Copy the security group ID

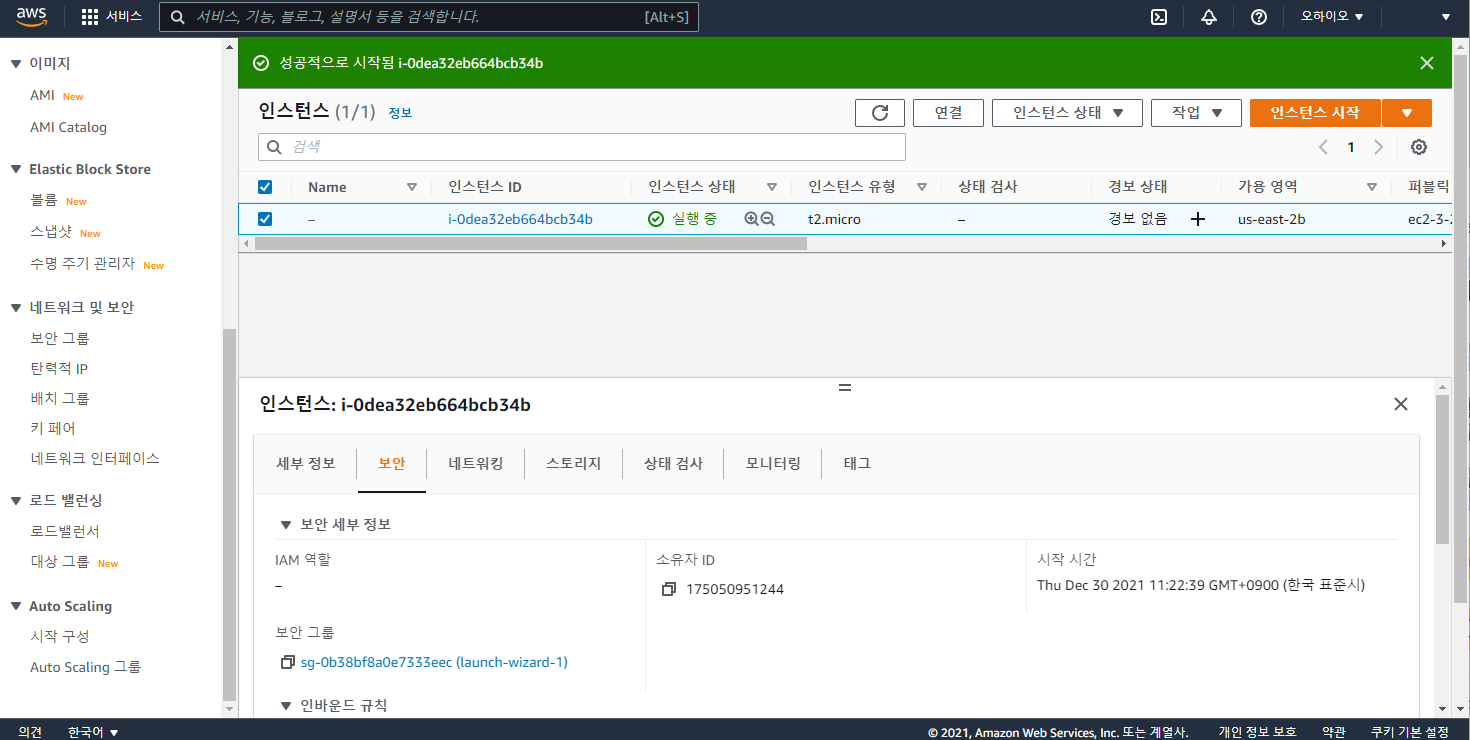click(288, 662)
